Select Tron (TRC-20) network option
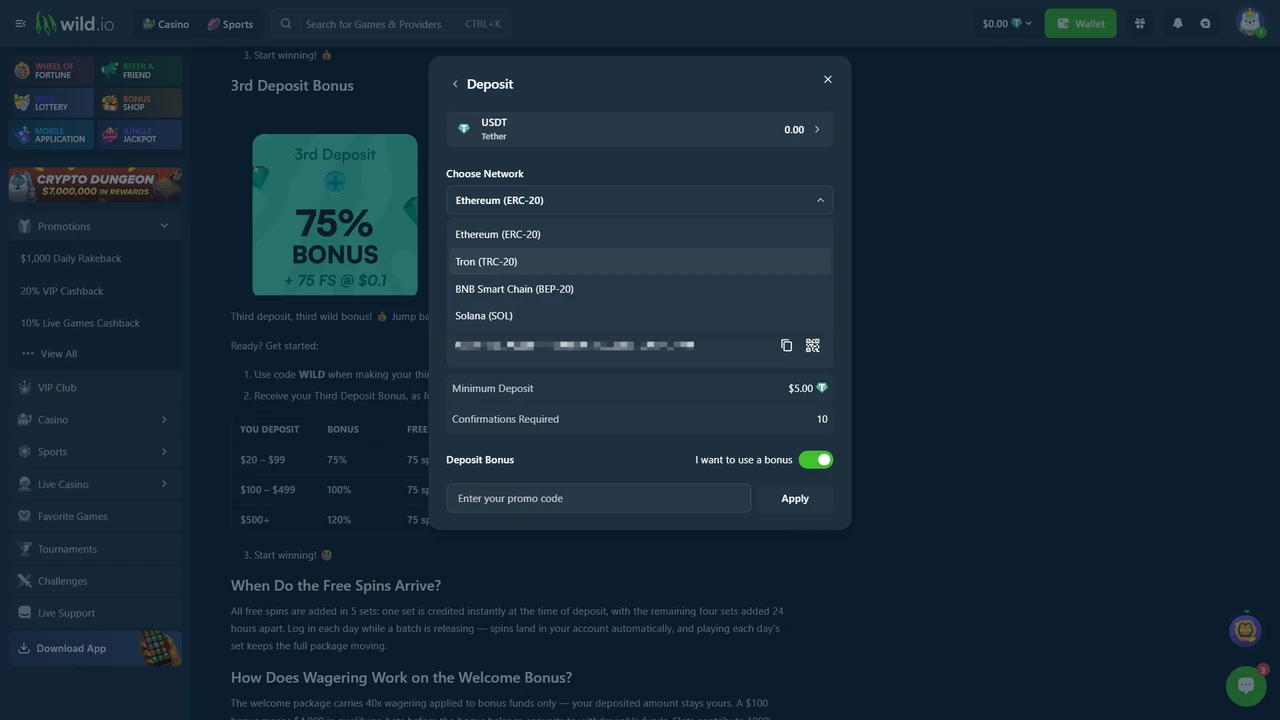Screen dimensions: 1280x720 pyautogui.click(x=640, y=261)
